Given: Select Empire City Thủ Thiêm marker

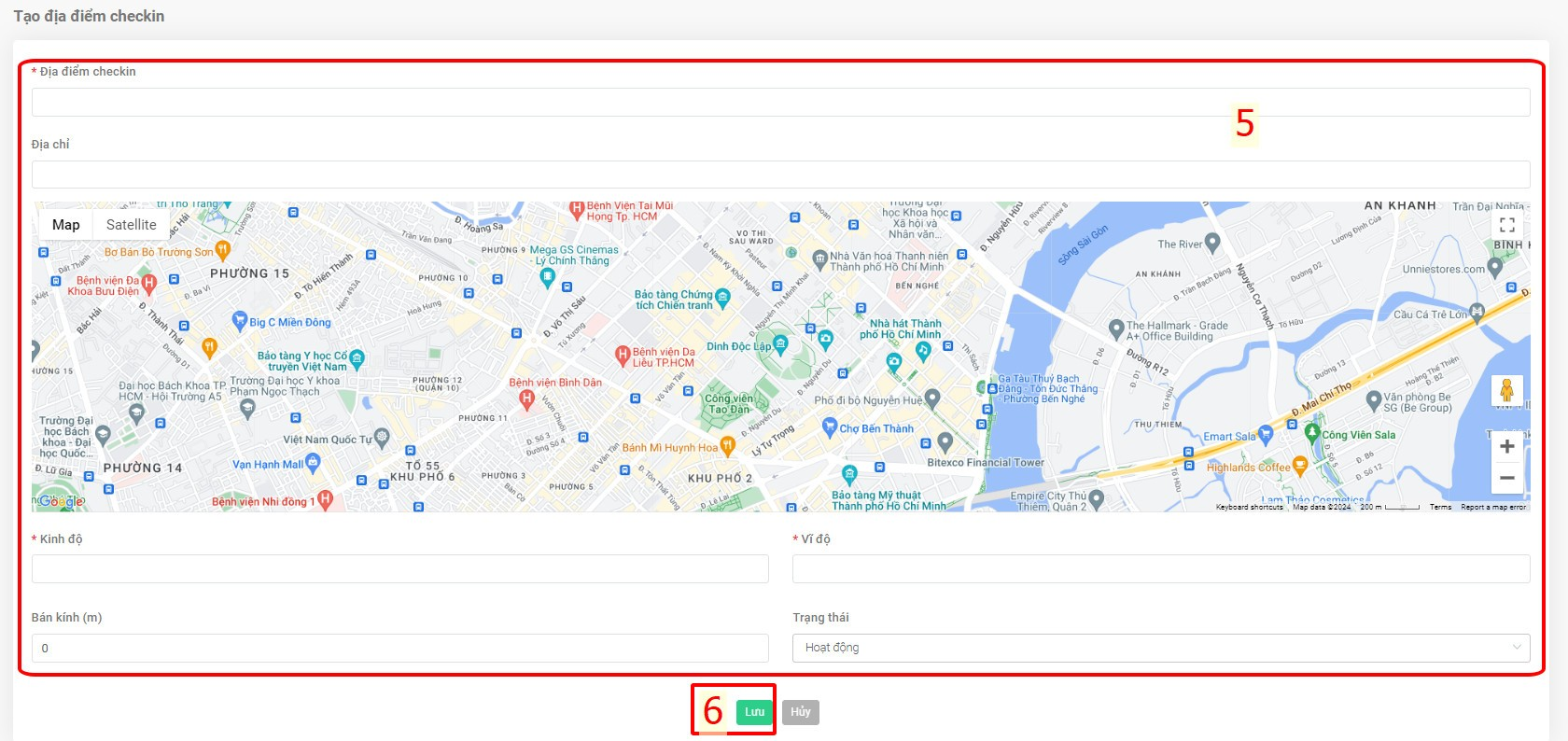Looking at the screenshot, I should pos(1097,499).
